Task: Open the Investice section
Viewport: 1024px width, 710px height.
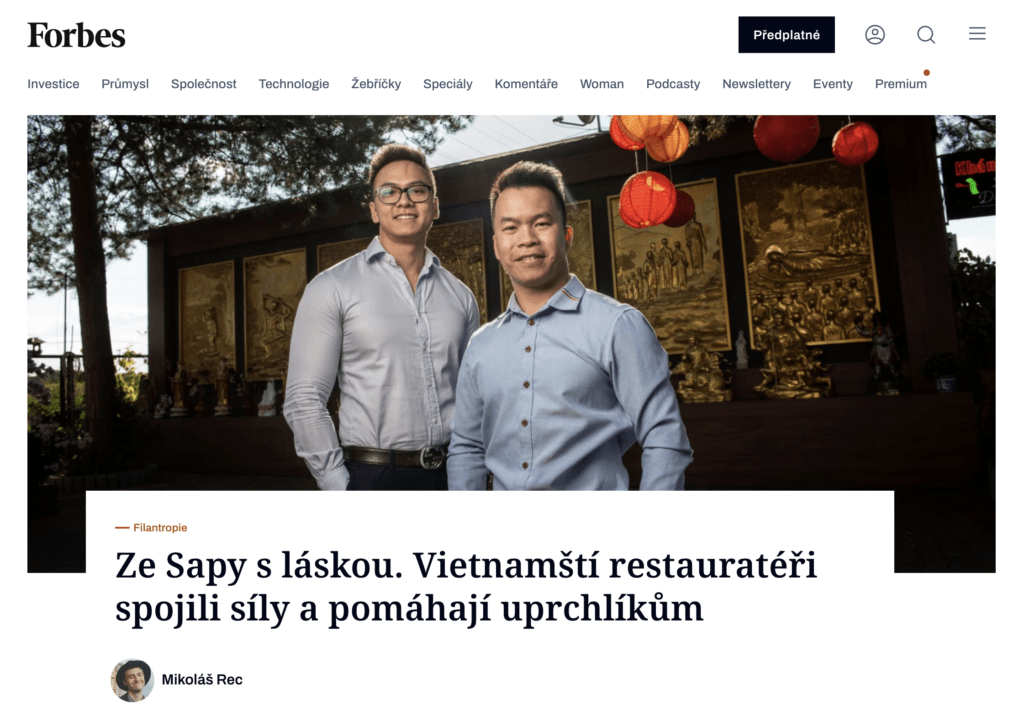Action: tap(53, 84)
